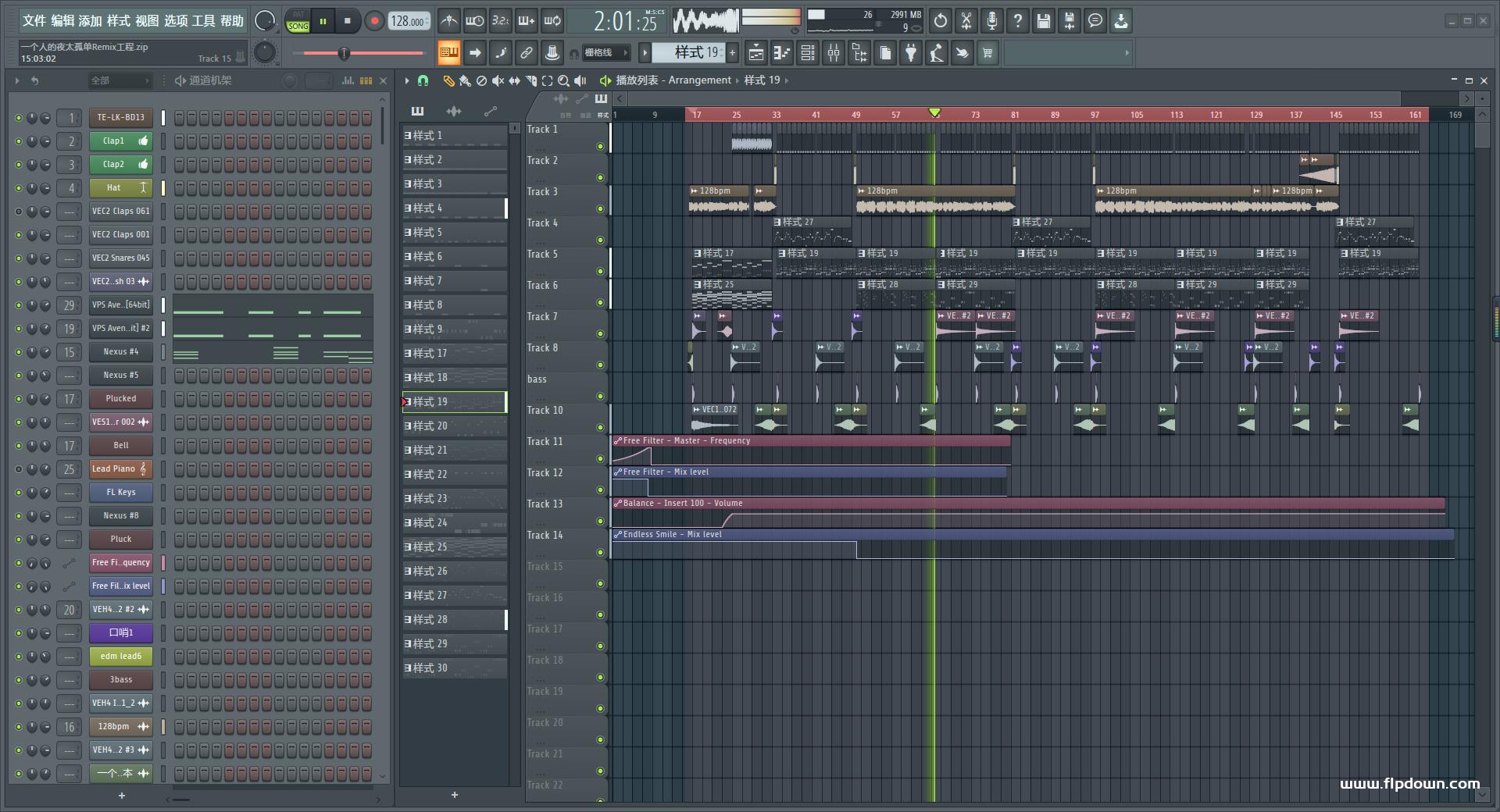Toggle PAT/SONG mode switch
1500x812 pixels.
(x=298, y=21)
